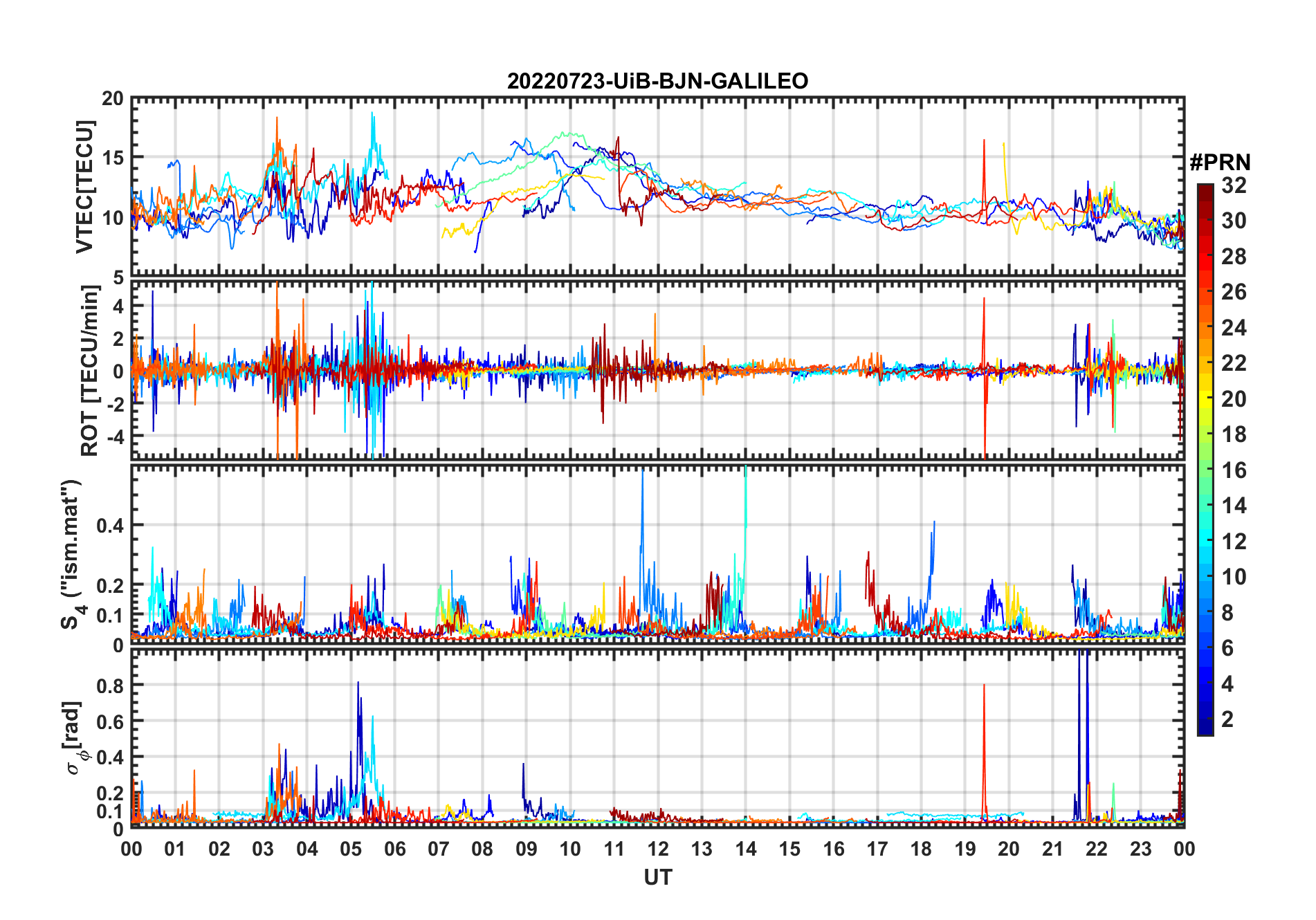Click x-axis hour tick label 17
Image resolution: width=1316 pixels, height=920 pixels.
point(877,849)
